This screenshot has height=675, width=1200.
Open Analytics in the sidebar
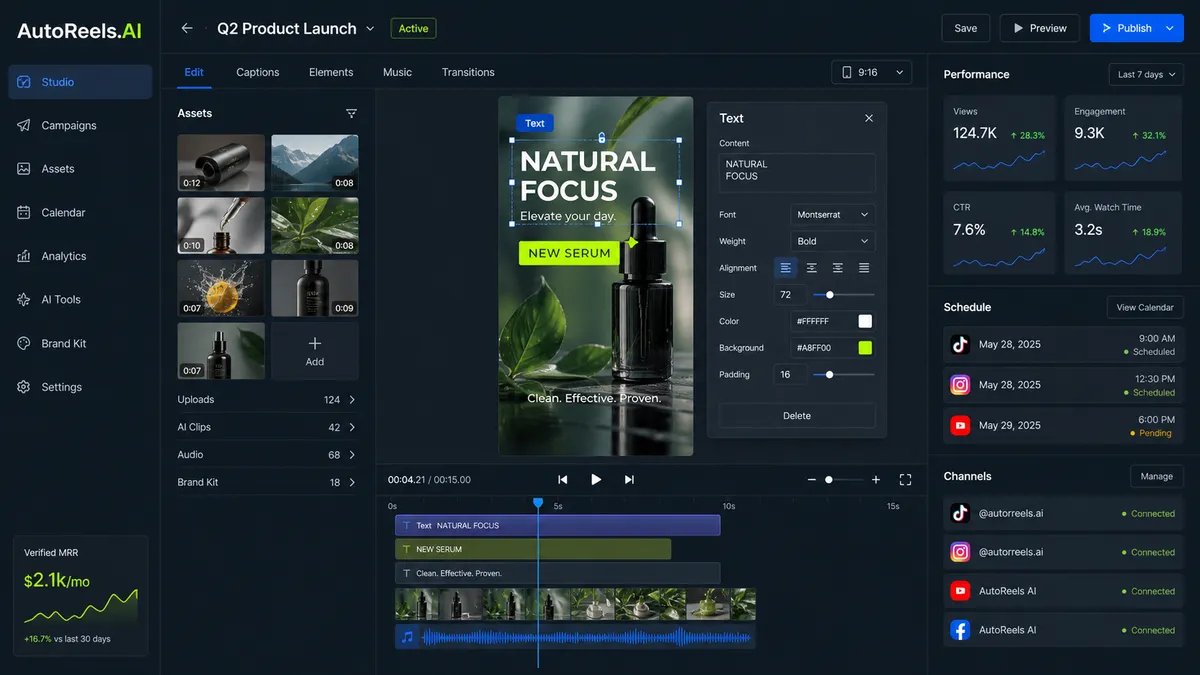(x=80, y=256)
